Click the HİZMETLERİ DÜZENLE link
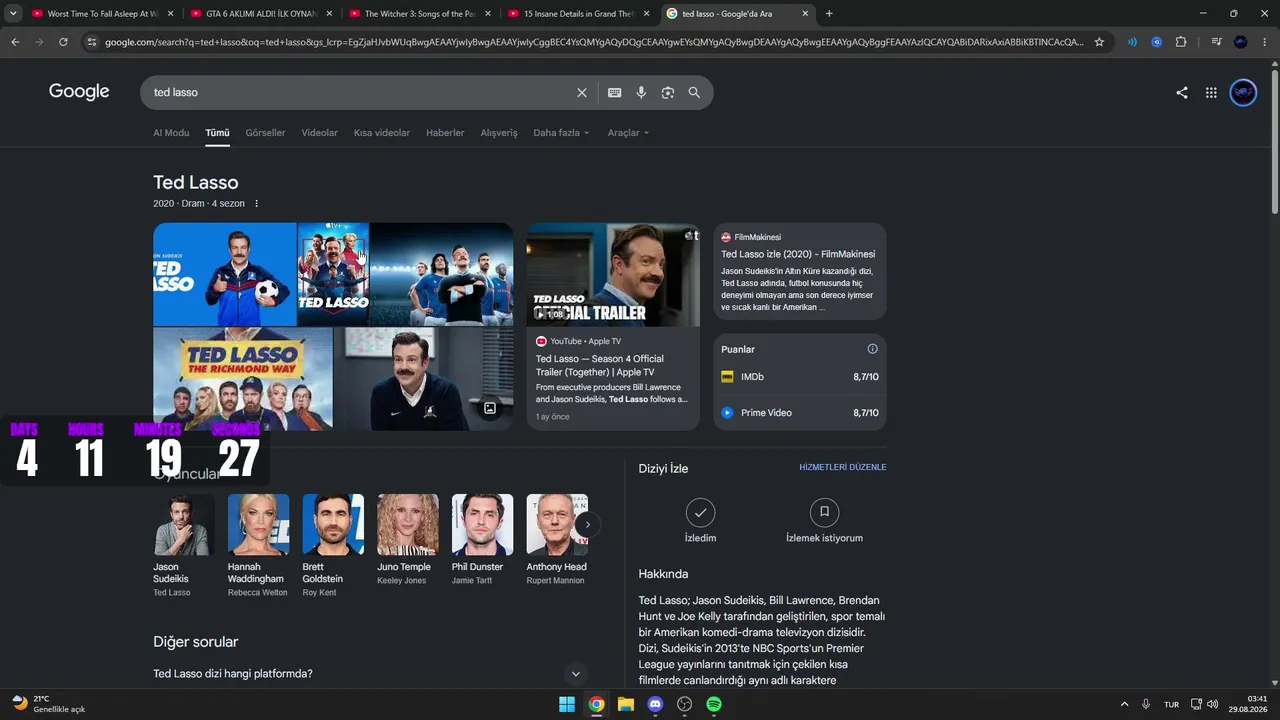Screen dimensions: 1280x720 (x=842, y=467)
